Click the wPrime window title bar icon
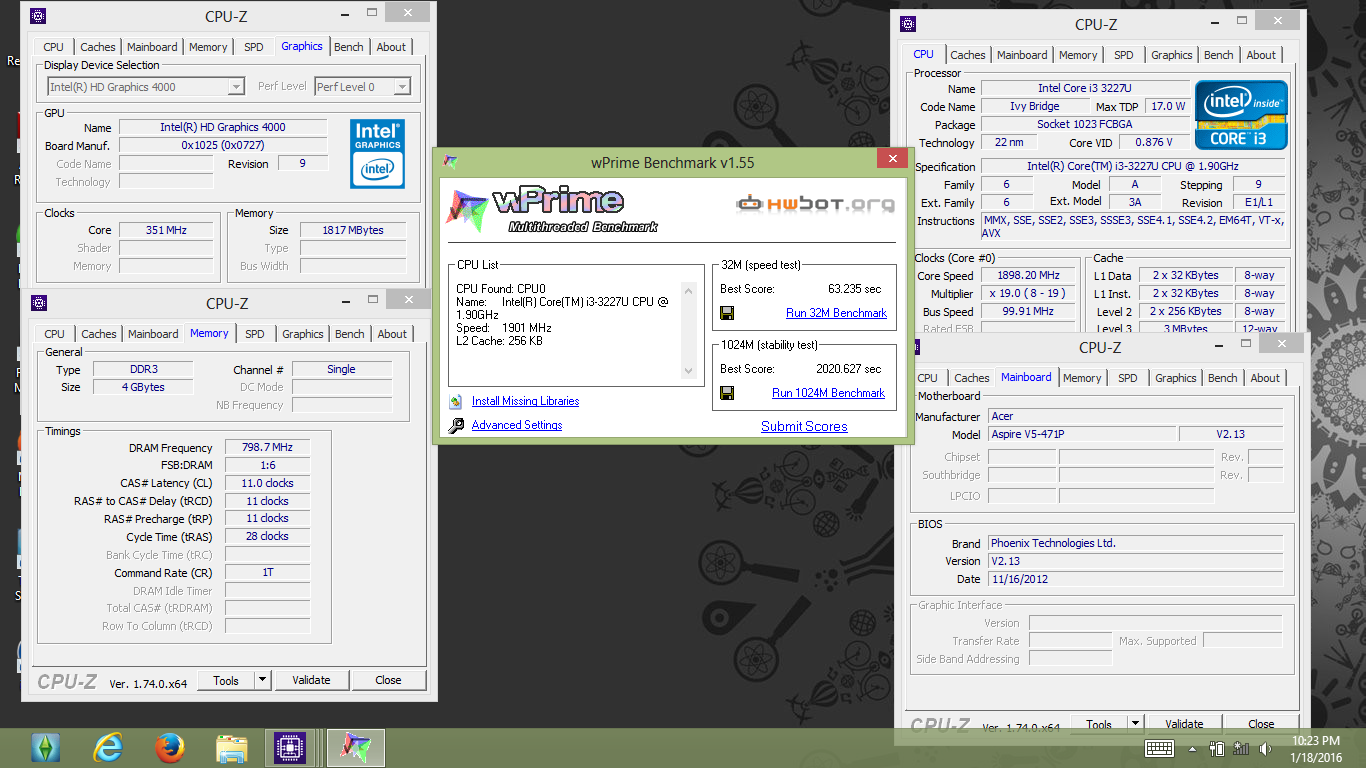 pos(451,162)
